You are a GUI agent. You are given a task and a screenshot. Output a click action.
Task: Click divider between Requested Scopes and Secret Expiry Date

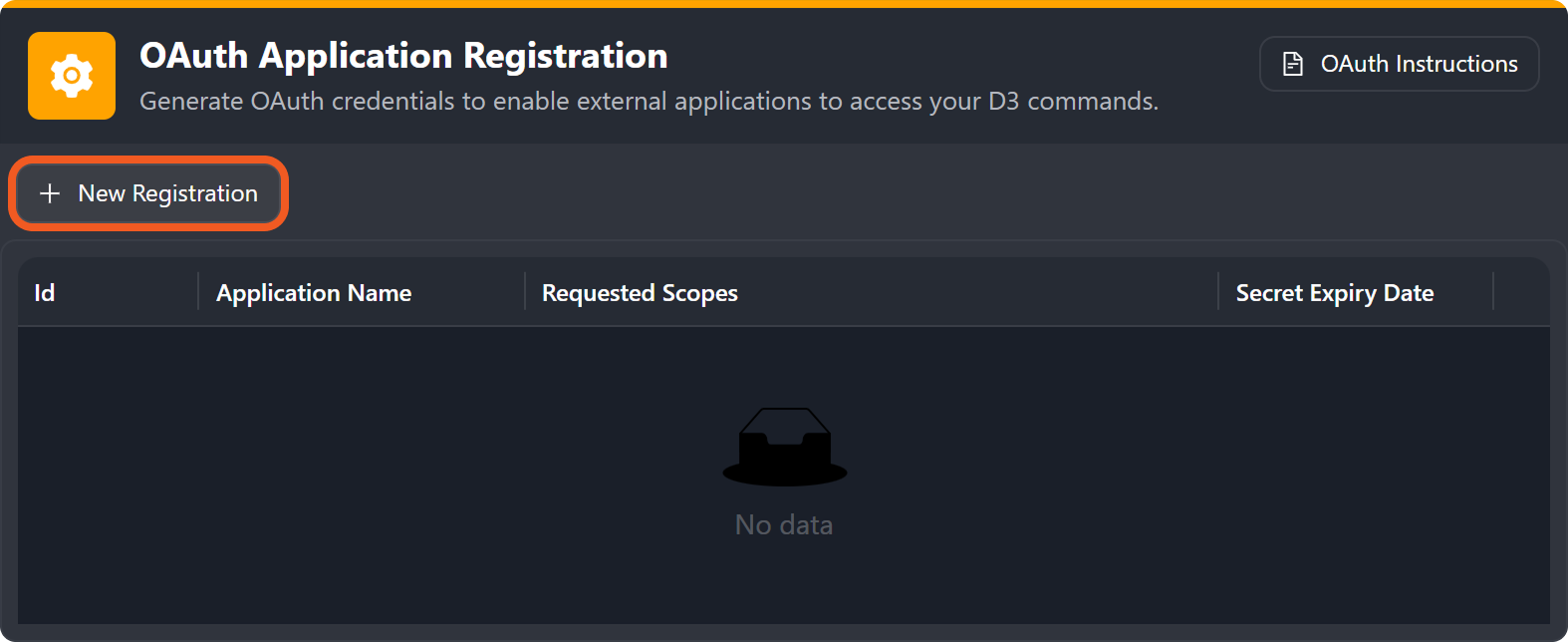[1218, 292]
